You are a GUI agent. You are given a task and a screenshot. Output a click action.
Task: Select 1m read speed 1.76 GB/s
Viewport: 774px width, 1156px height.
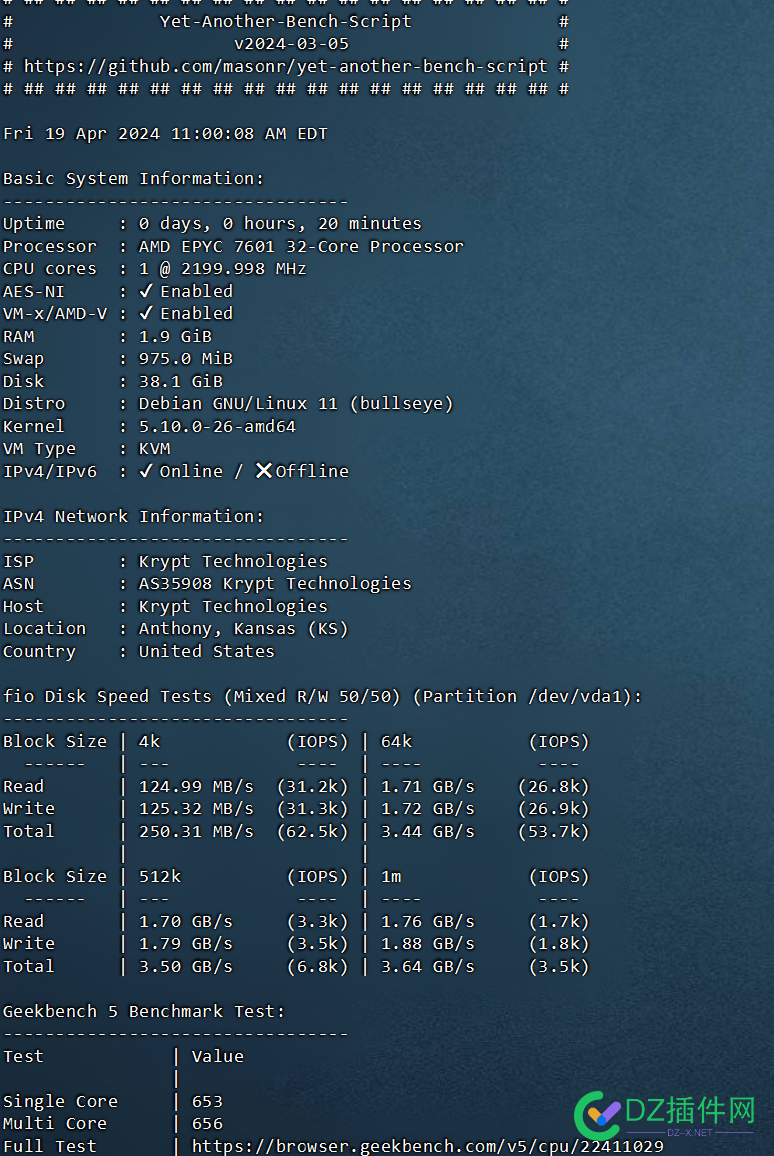(x=428, y=922)
